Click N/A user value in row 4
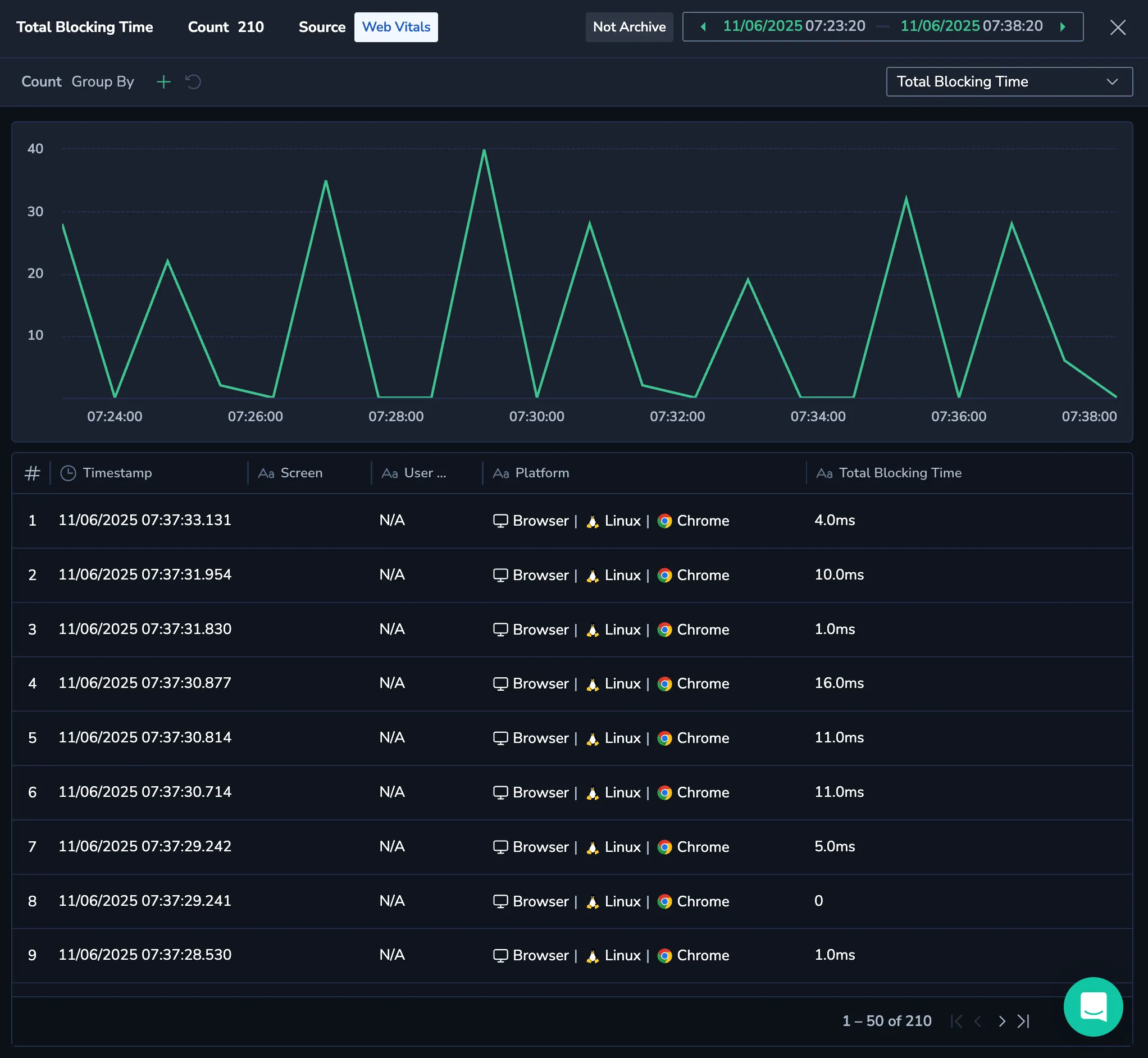1148x1058 pixels. tap(392, 683)
